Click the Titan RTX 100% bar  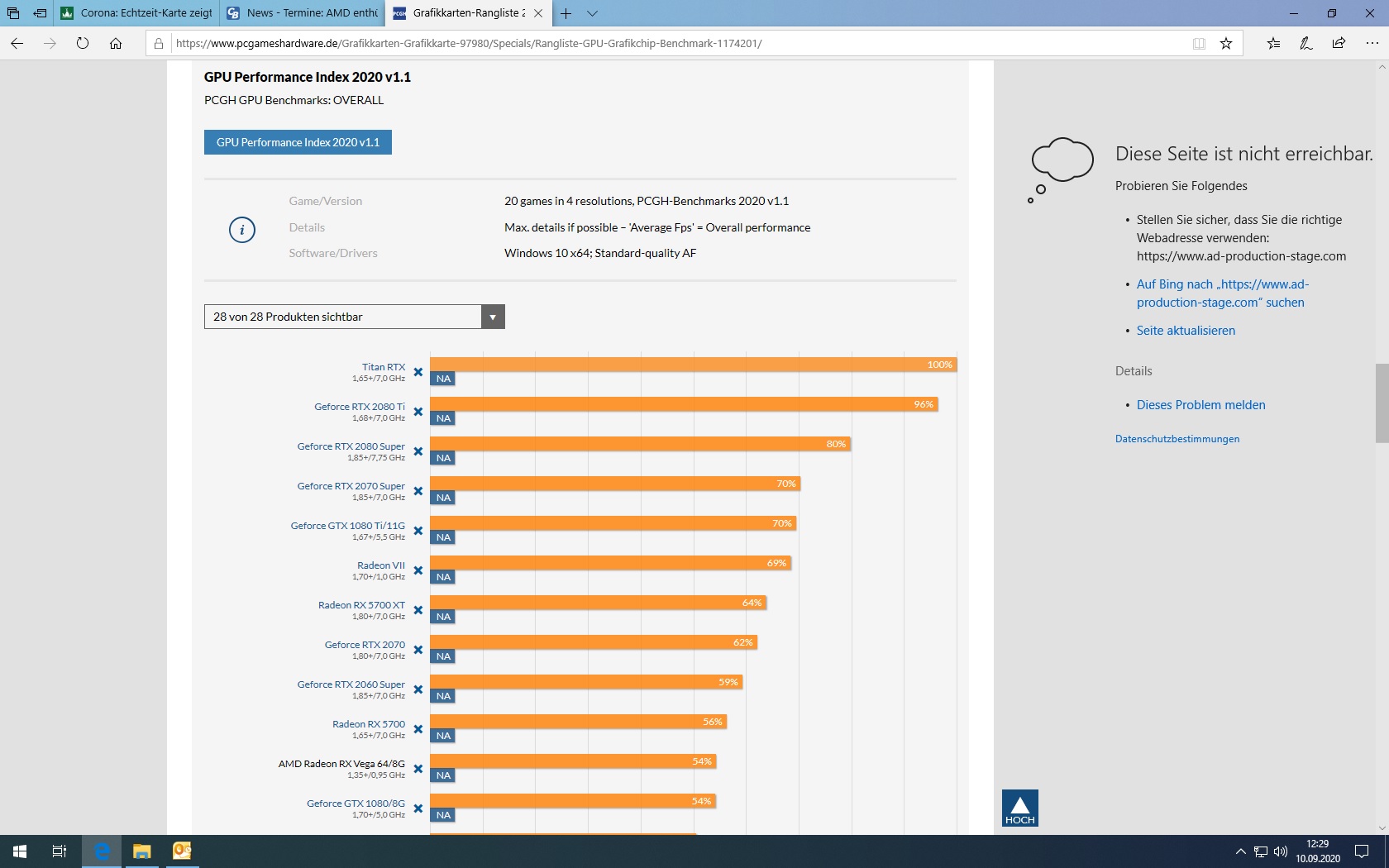pos(693,365)
